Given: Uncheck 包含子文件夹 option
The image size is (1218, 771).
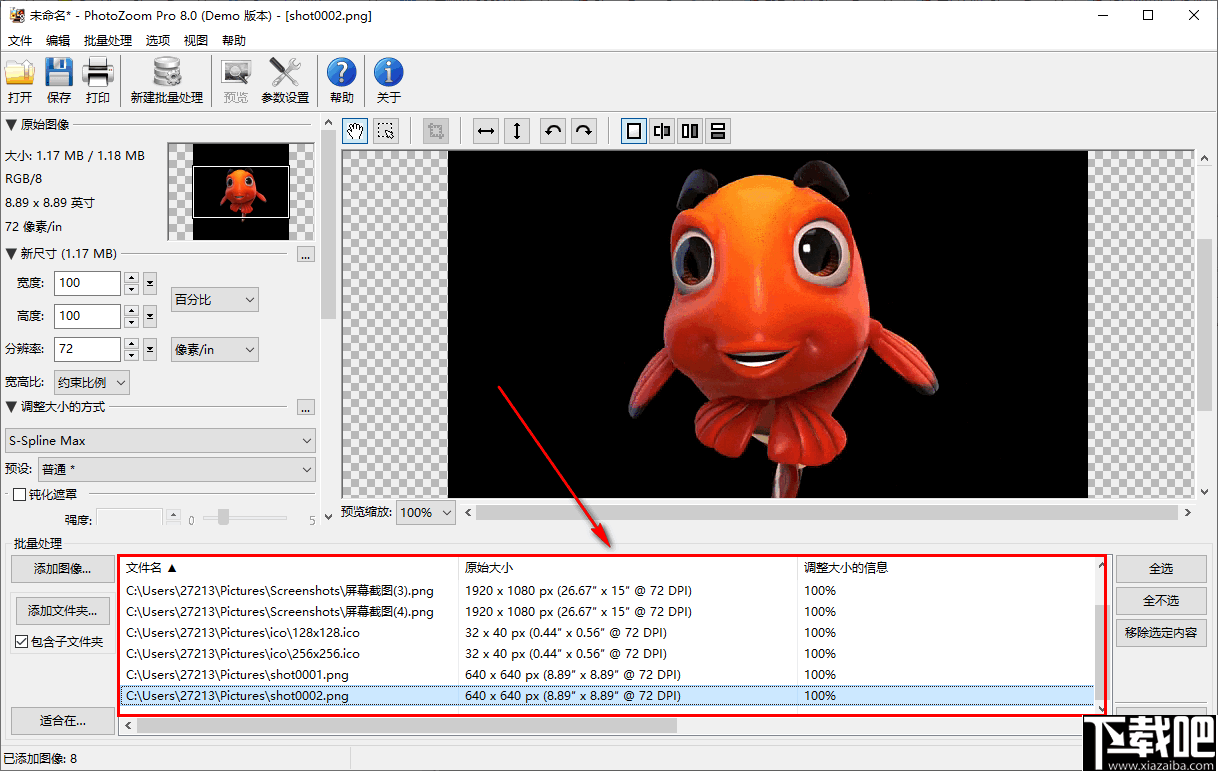Looking at the screenshot, I should coord(22,641).
